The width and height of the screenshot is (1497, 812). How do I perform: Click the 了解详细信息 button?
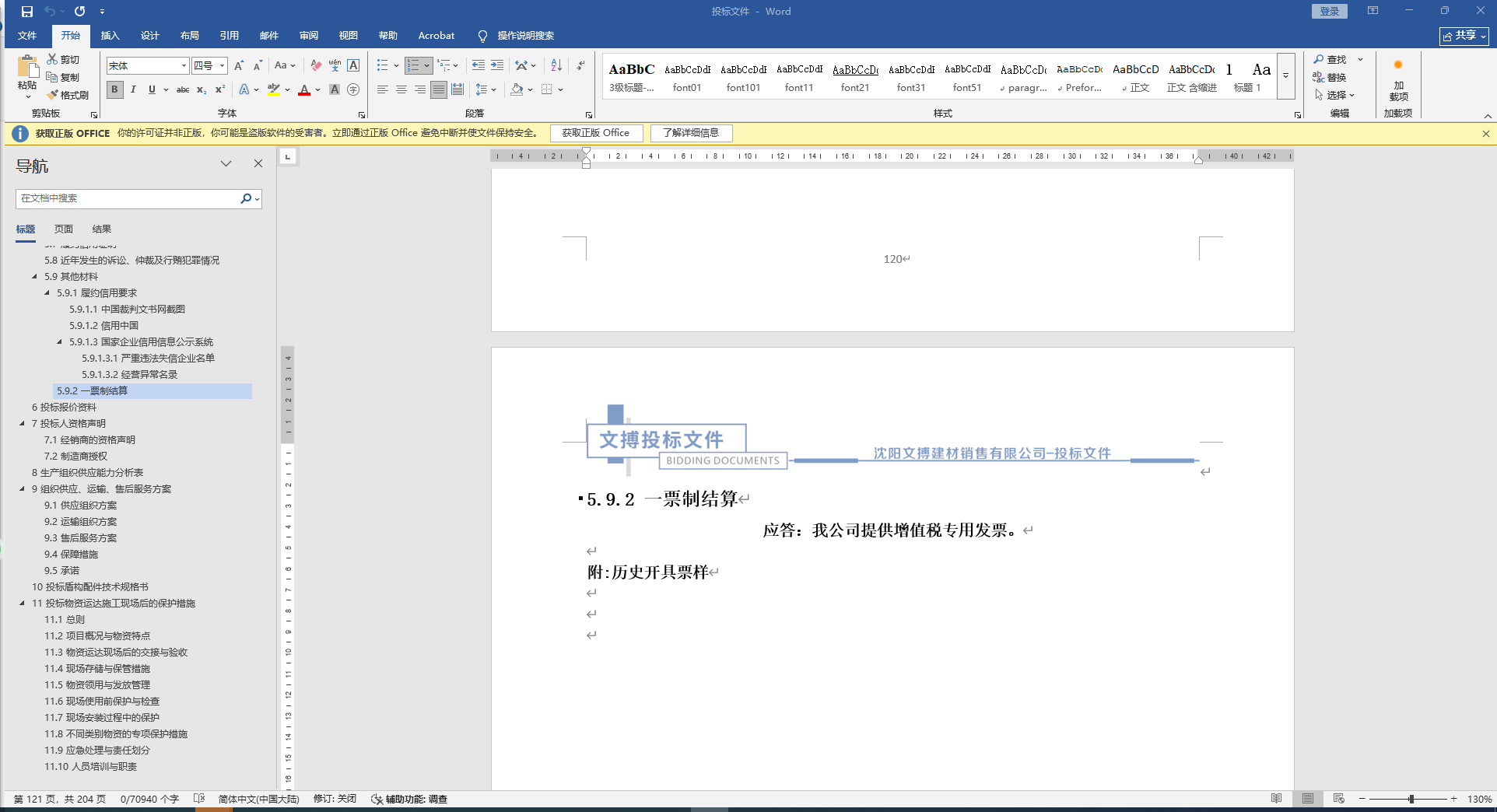(x=691, y=133)
